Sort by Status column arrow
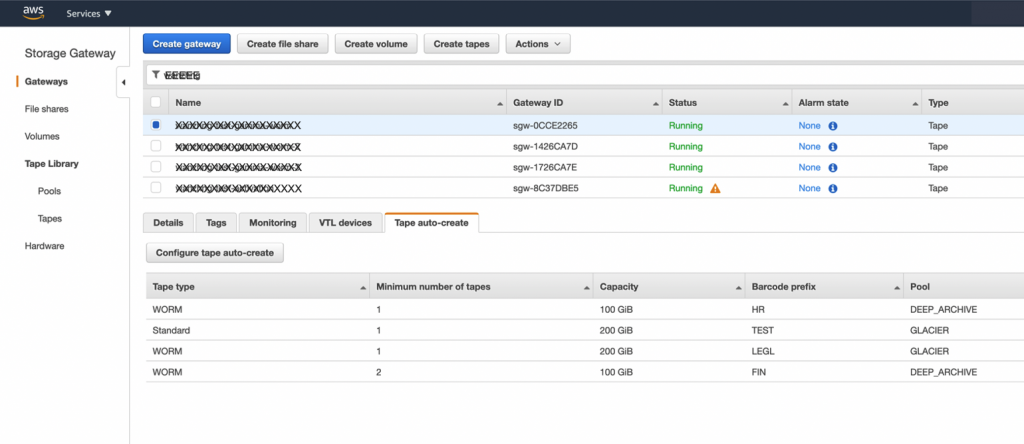1024x444 pixels. pos(786,104)
